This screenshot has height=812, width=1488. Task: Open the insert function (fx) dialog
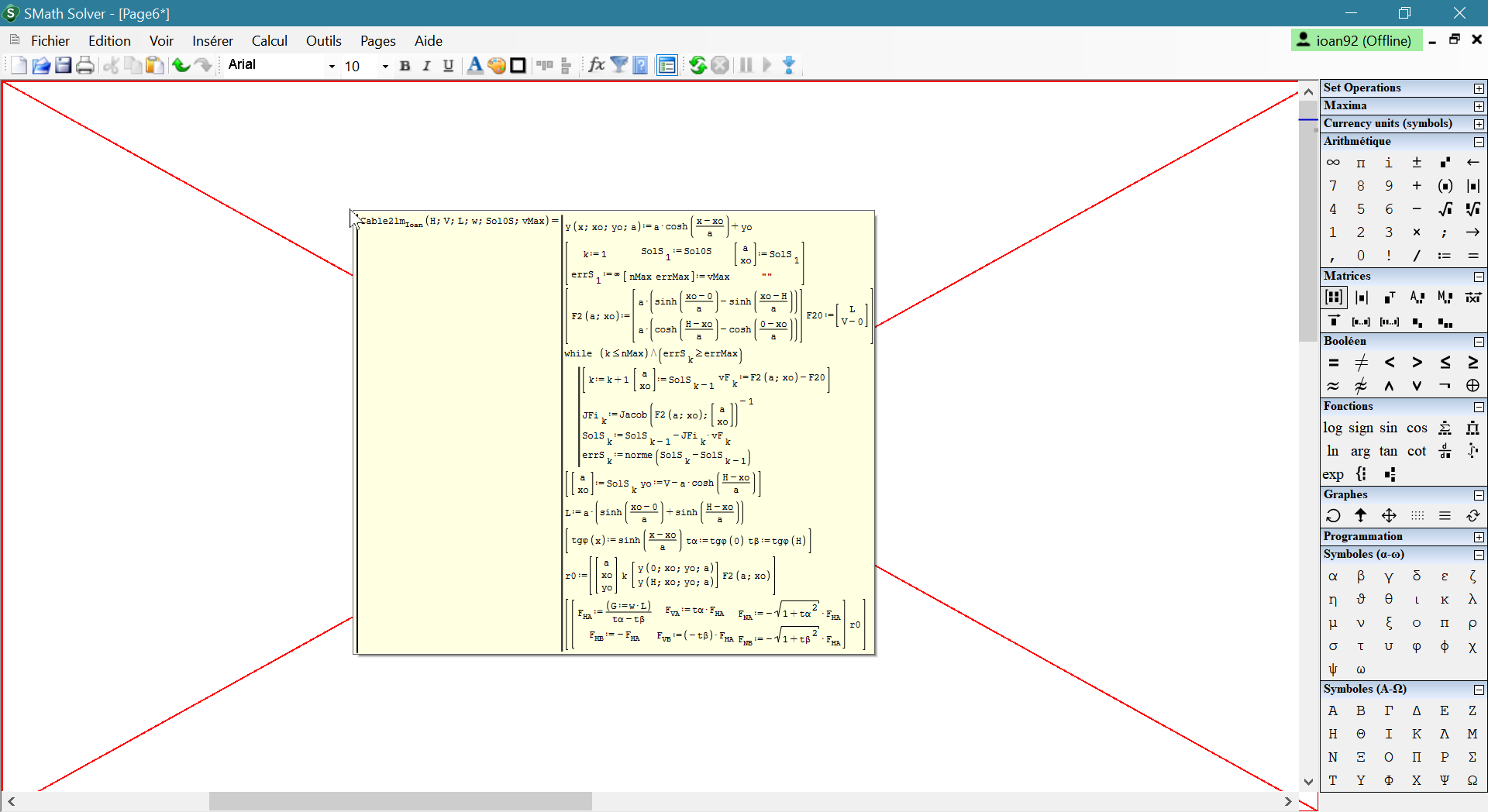(x=596, y=65)
